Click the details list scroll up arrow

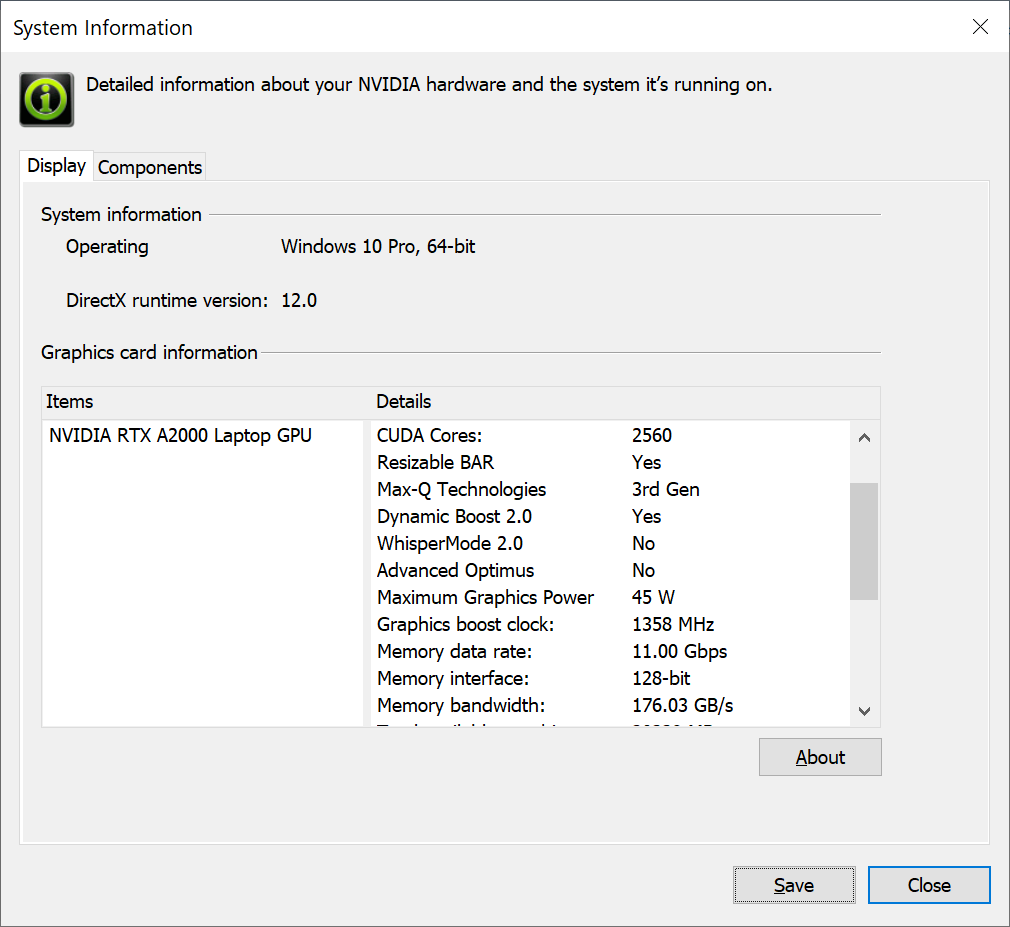click(x=864, y=438)
